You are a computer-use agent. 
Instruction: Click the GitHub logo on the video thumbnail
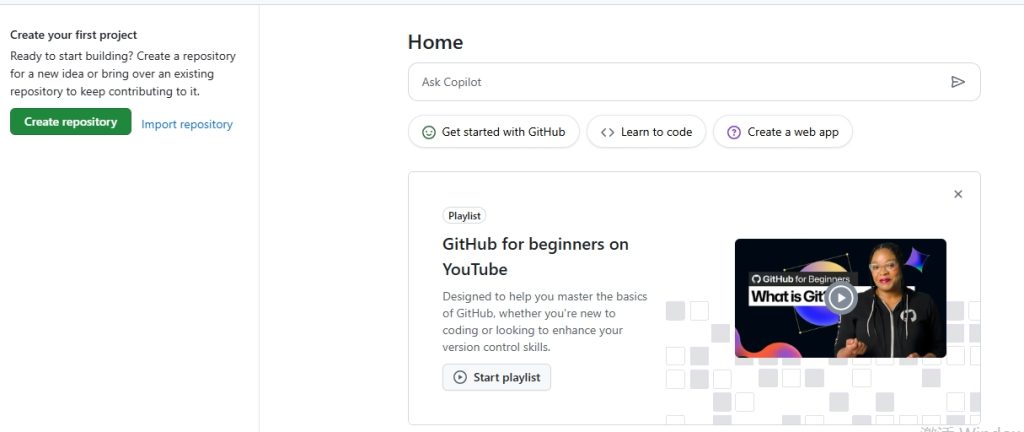click(756, 279)
